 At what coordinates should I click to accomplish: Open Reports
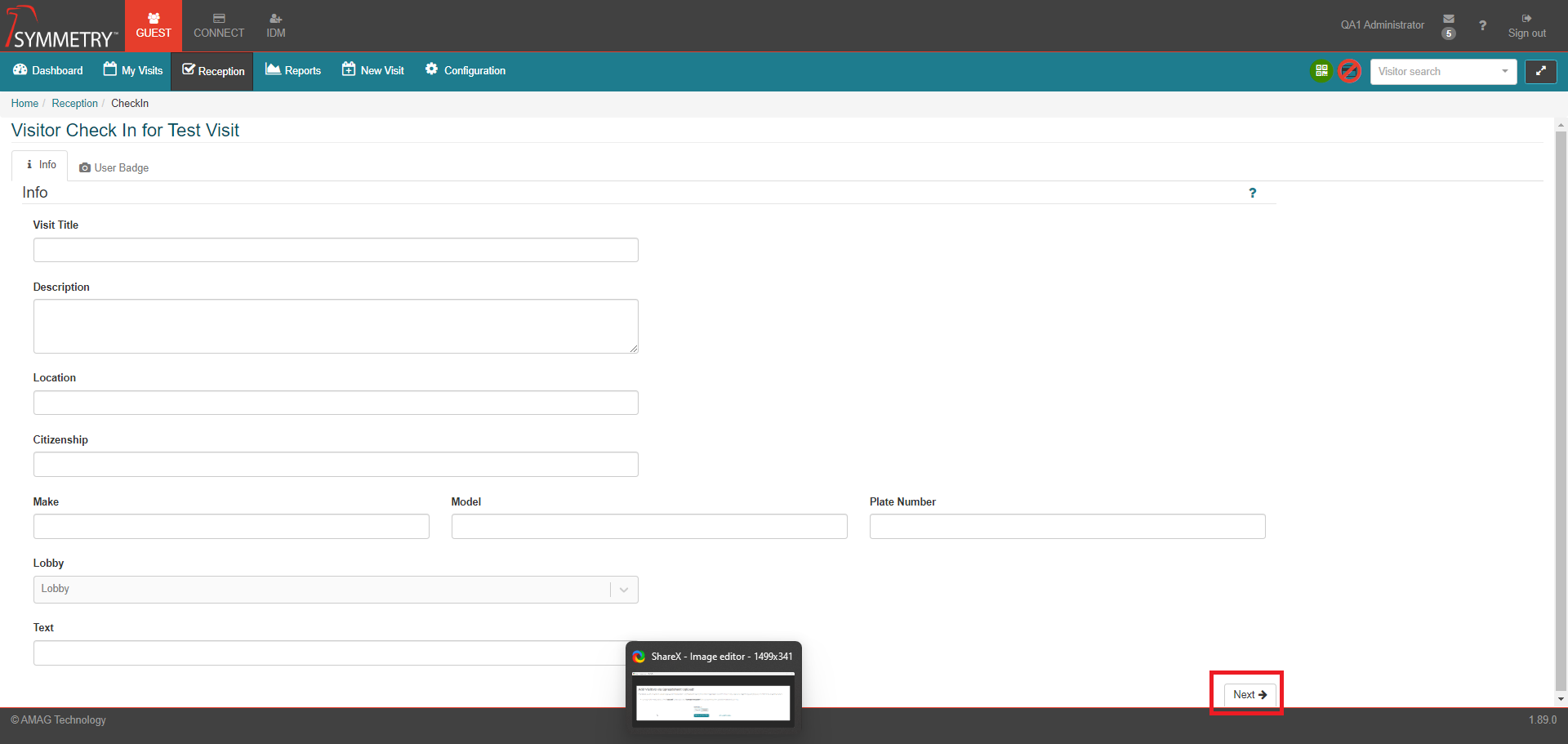click(x=293, y=71)
